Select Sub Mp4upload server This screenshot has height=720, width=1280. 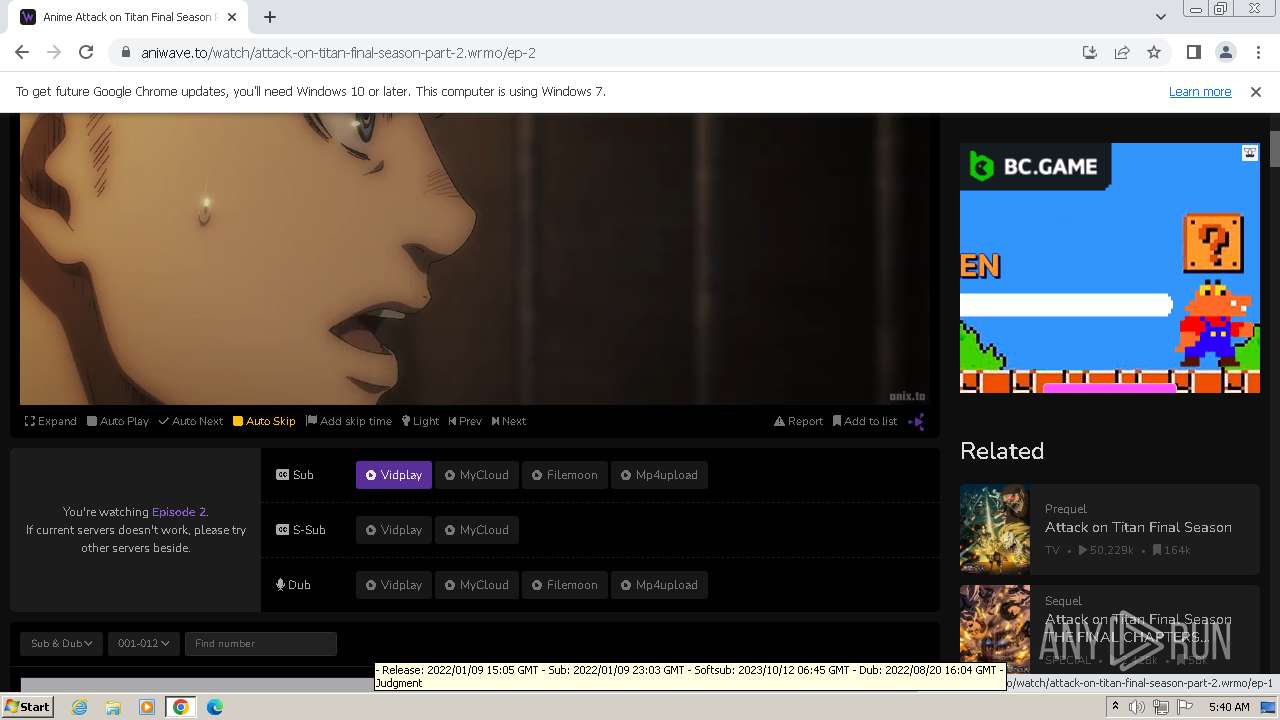point(659,475)
